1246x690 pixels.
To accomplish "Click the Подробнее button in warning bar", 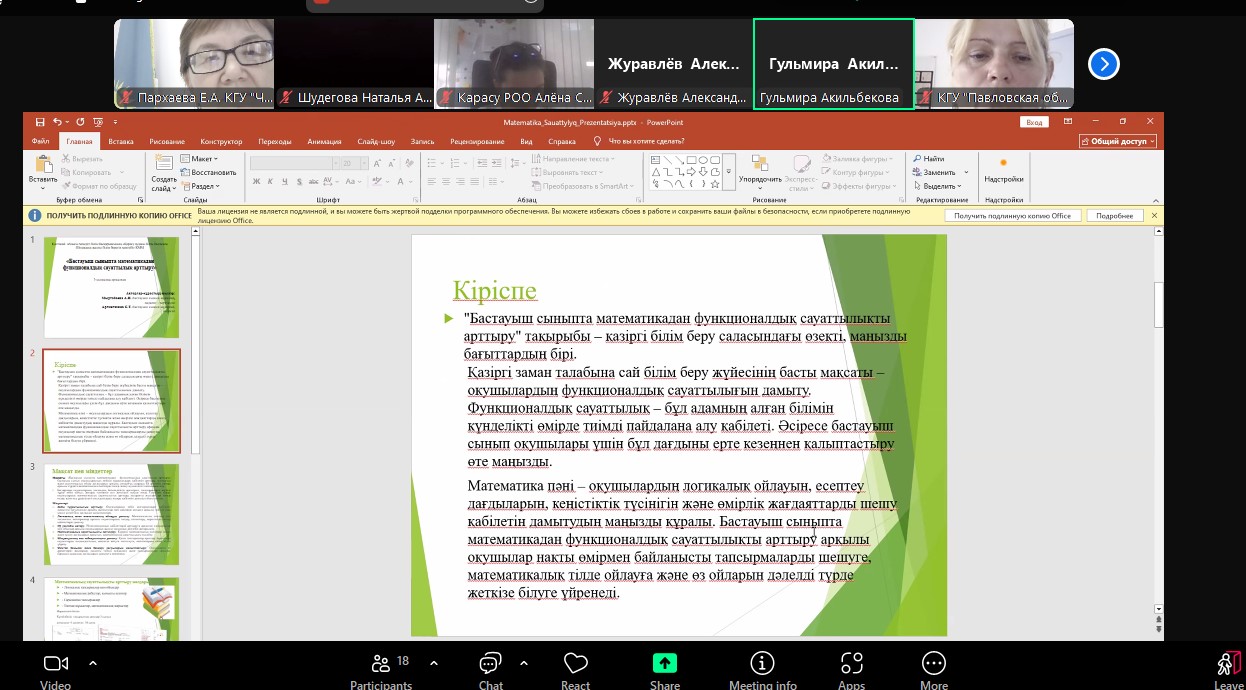I will 1114,216.
